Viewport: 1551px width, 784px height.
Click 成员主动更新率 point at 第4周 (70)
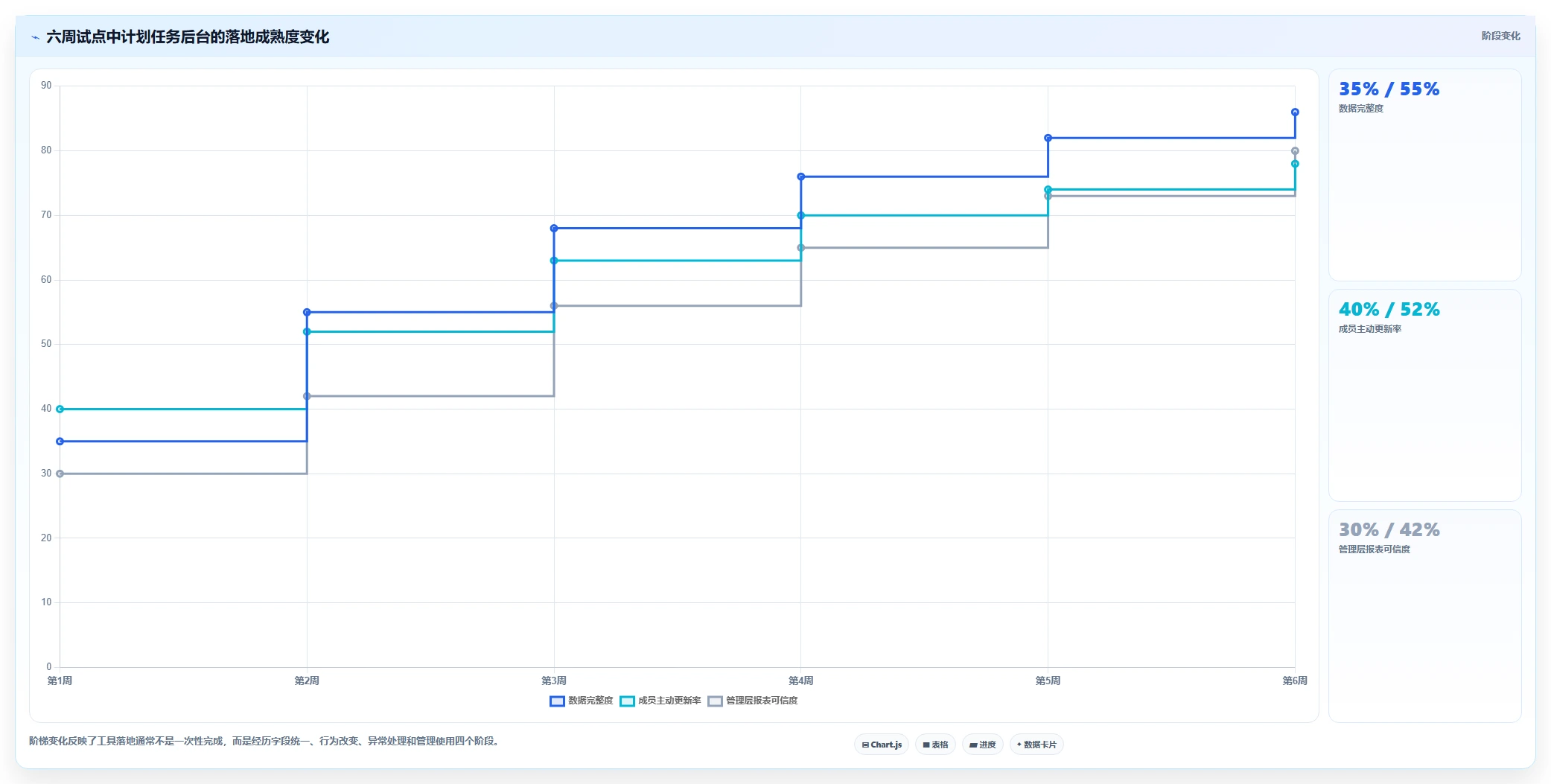click(801, 216)
